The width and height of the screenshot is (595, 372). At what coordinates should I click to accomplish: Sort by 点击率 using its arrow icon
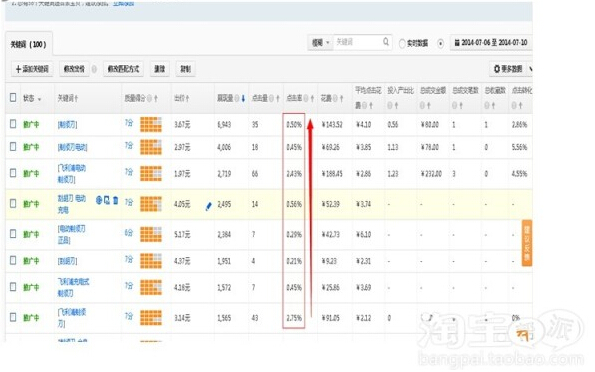(312, 98)
